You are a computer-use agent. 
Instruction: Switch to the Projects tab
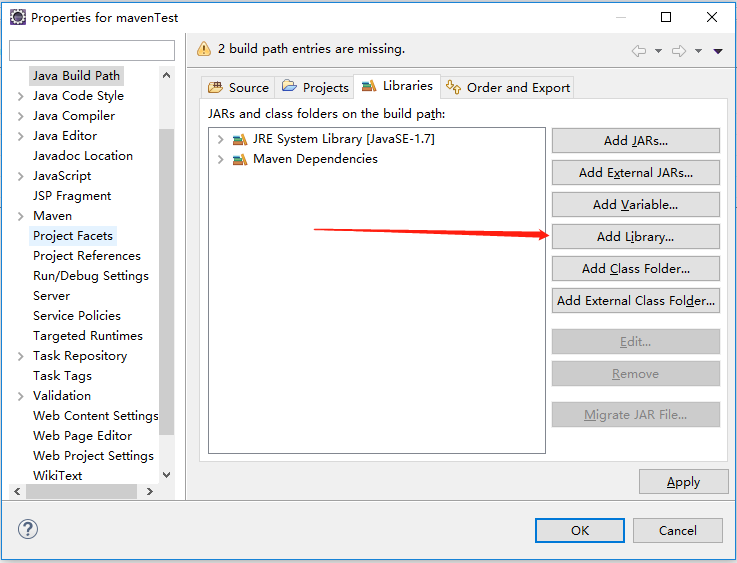314,87
